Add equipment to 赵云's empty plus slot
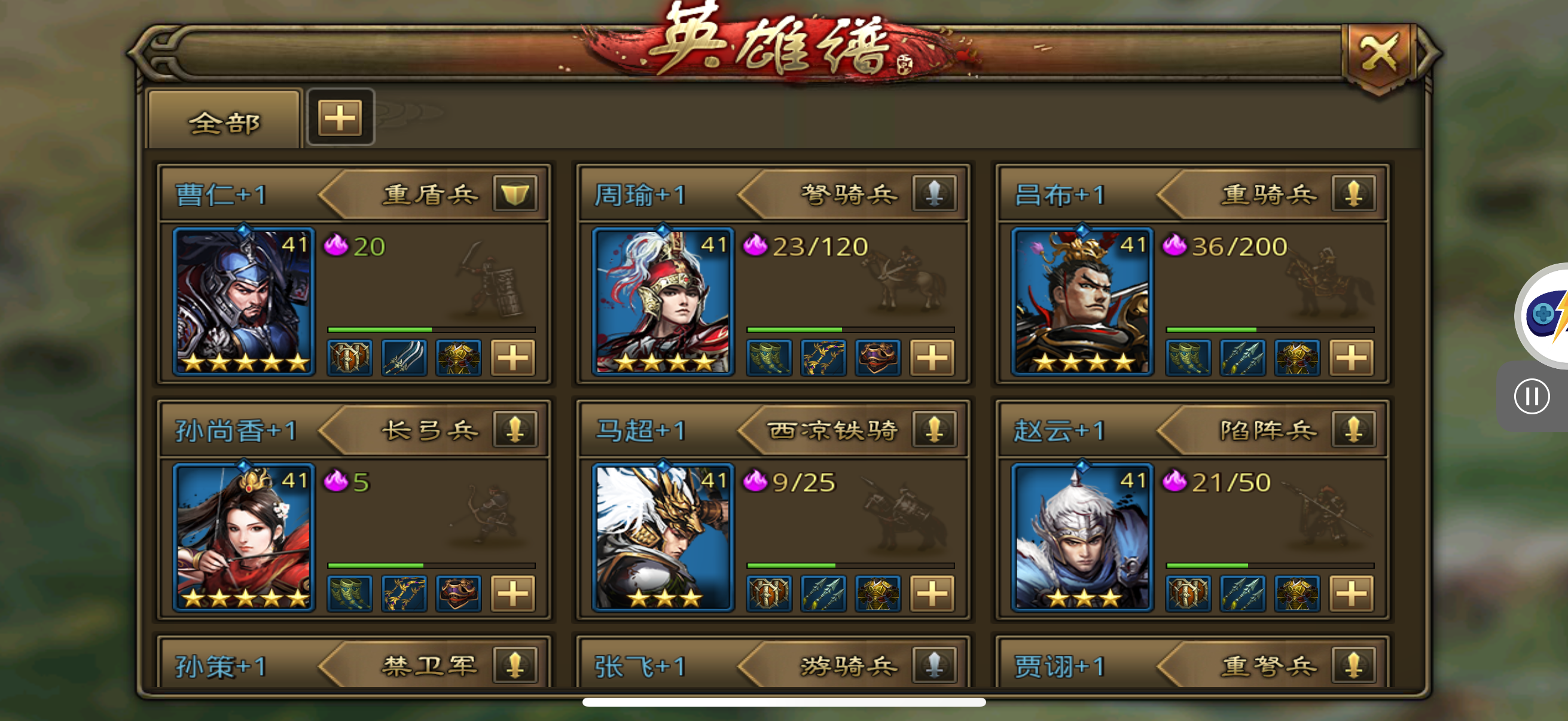 [1352, 593]
